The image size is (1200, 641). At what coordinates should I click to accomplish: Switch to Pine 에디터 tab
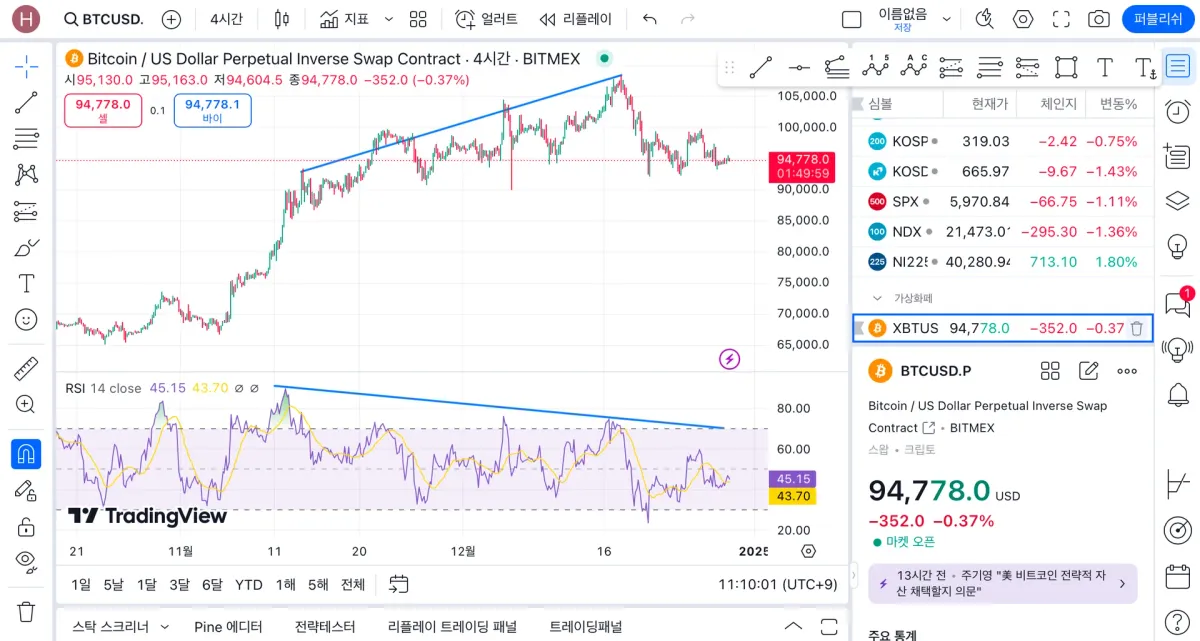(x=228, y=627)
